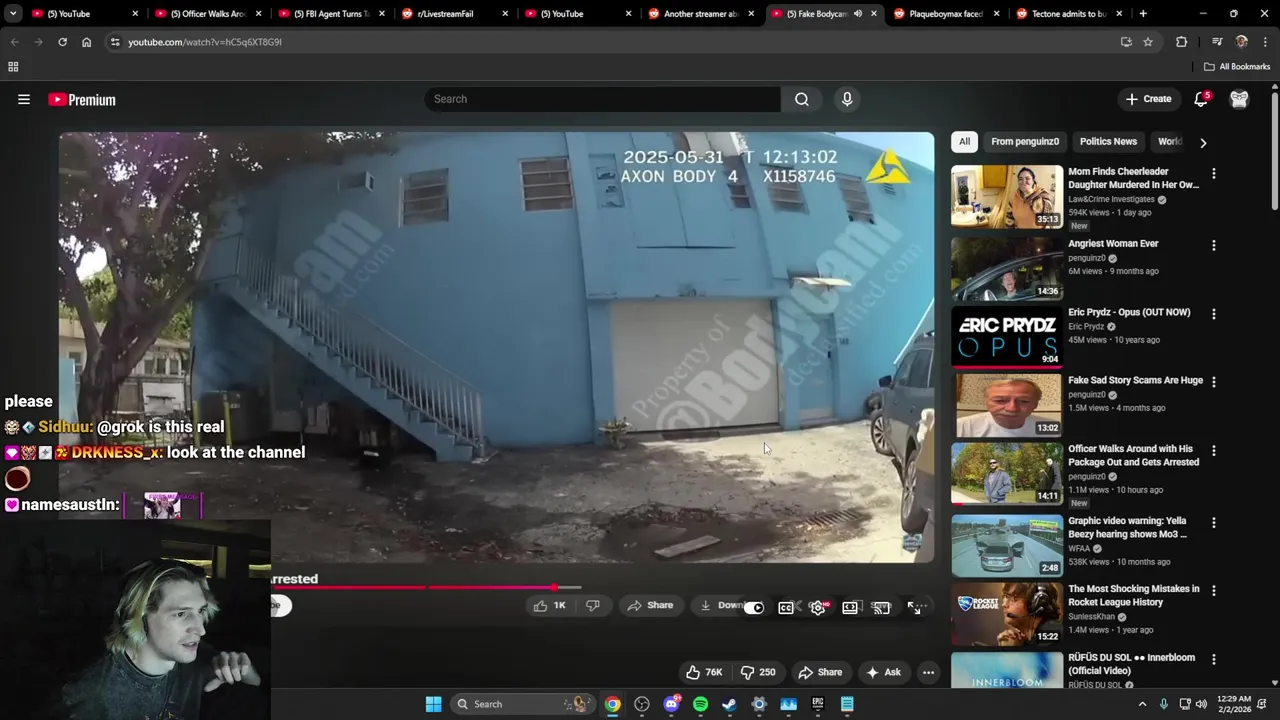The height and width of the screenshot is (720, 1280).
Task: Open options for Graphic video warning video
Action: [1214, 523]
